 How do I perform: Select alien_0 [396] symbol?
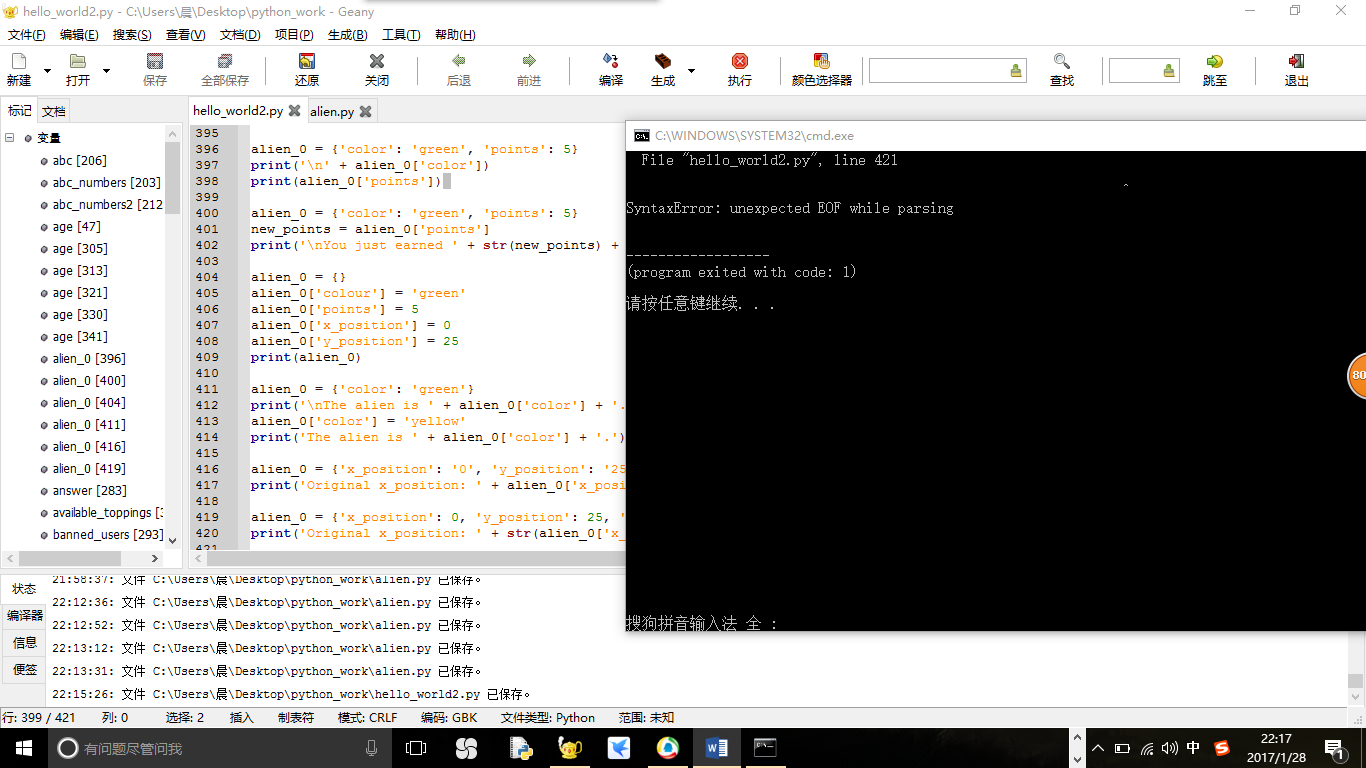(89, 358)
